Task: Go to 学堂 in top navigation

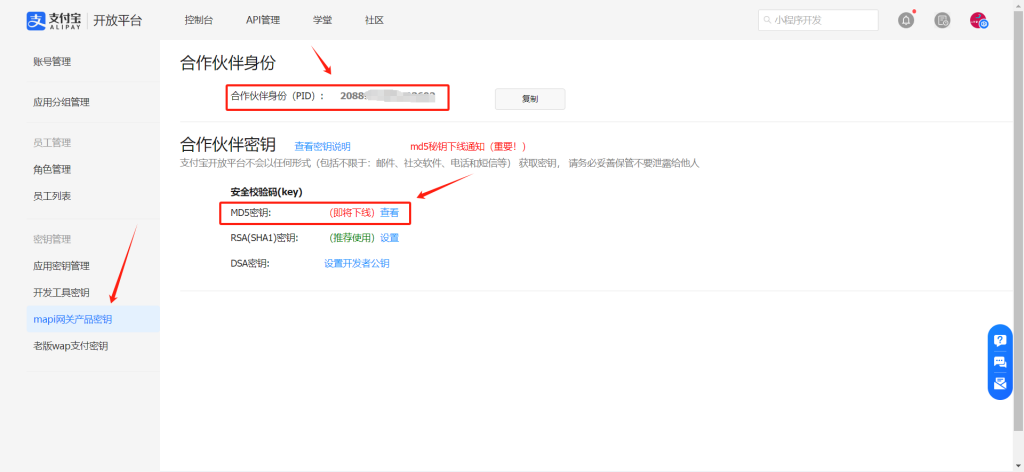Action: click(x=323, y=20)
